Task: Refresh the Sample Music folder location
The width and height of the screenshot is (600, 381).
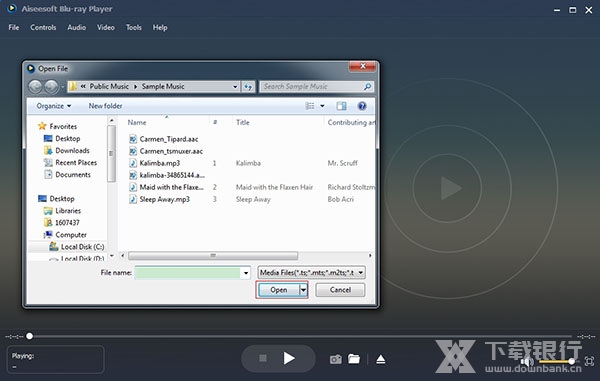Action: [248, 87]
